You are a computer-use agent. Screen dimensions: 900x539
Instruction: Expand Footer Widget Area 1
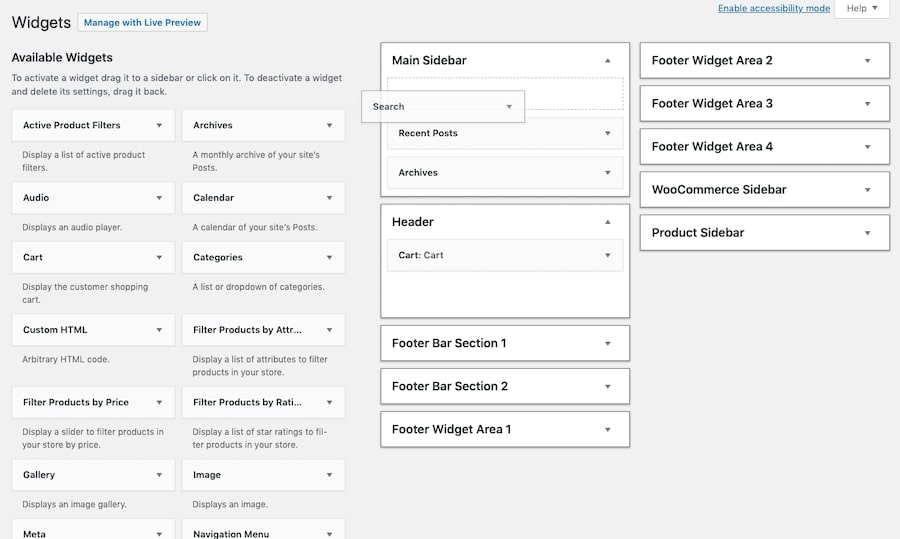[607, 429]
